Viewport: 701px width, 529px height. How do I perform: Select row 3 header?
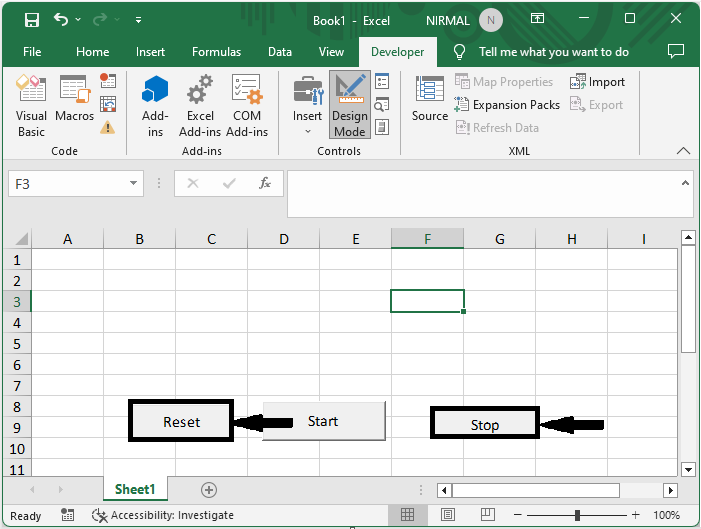pos(17,302)
